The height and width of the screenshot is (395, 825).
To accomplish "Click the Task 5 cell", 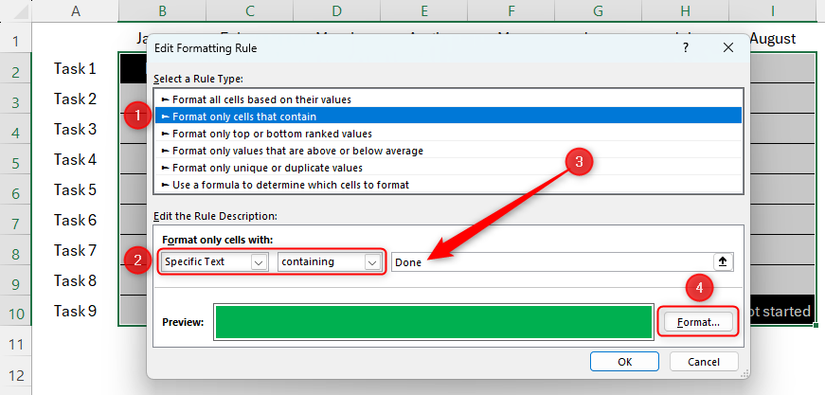I will tap(75, 189).
